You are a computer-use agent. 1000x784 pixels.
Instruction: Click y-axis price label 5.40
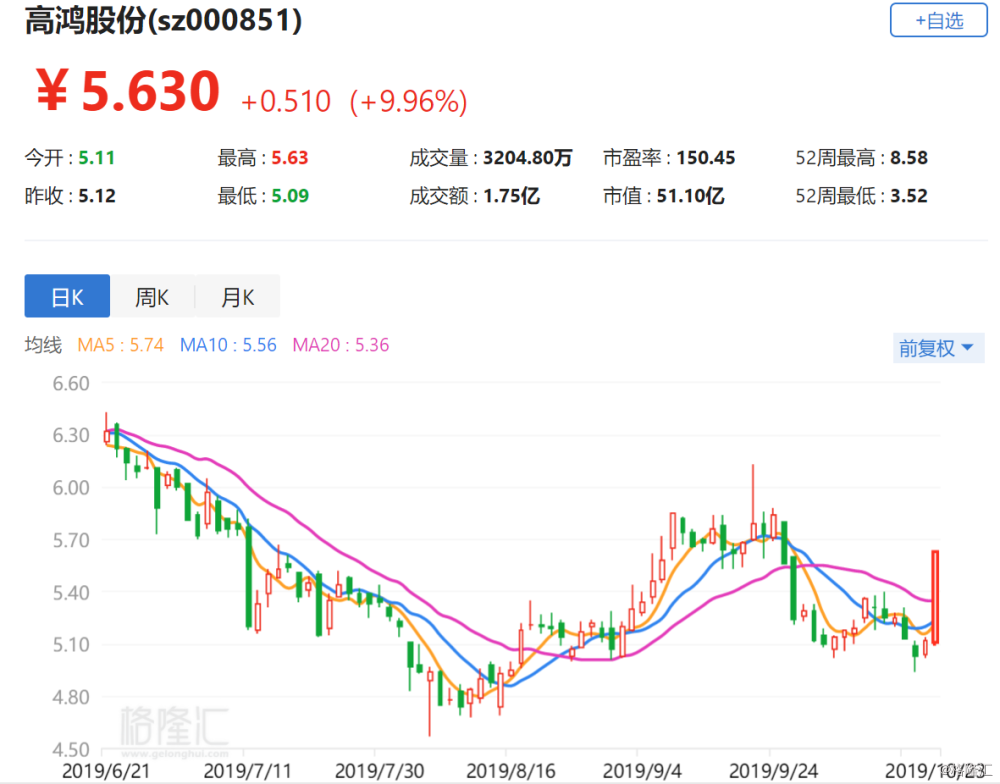pyautogui.click(x=71, y=593)
